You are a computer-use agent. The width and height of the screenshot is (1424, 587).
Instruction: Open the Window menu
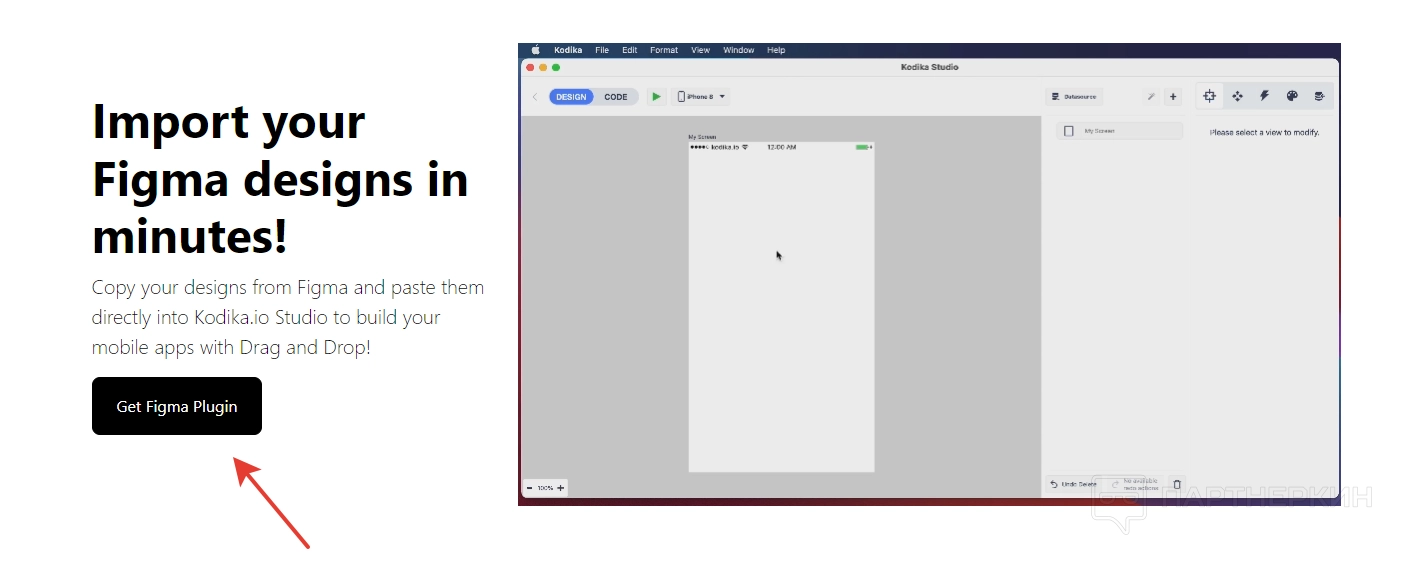[739, 50]
